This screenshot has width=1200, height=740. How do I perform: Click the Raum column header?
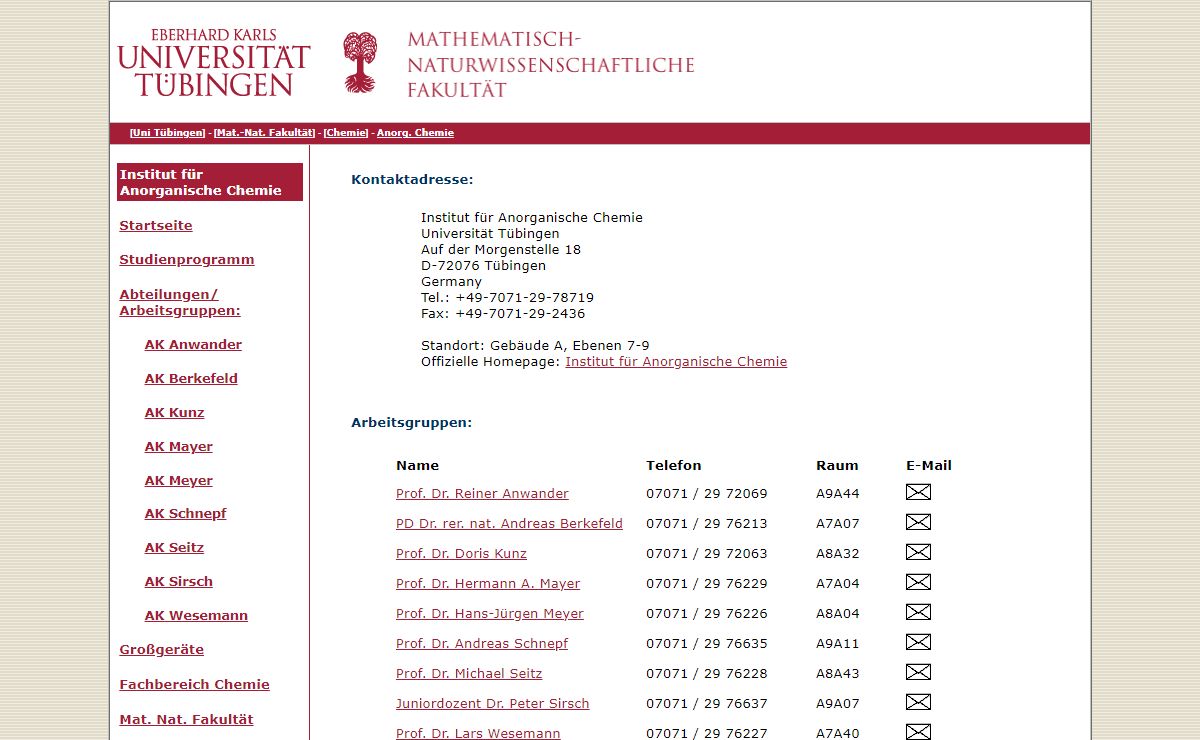click(x=837, y=466)
